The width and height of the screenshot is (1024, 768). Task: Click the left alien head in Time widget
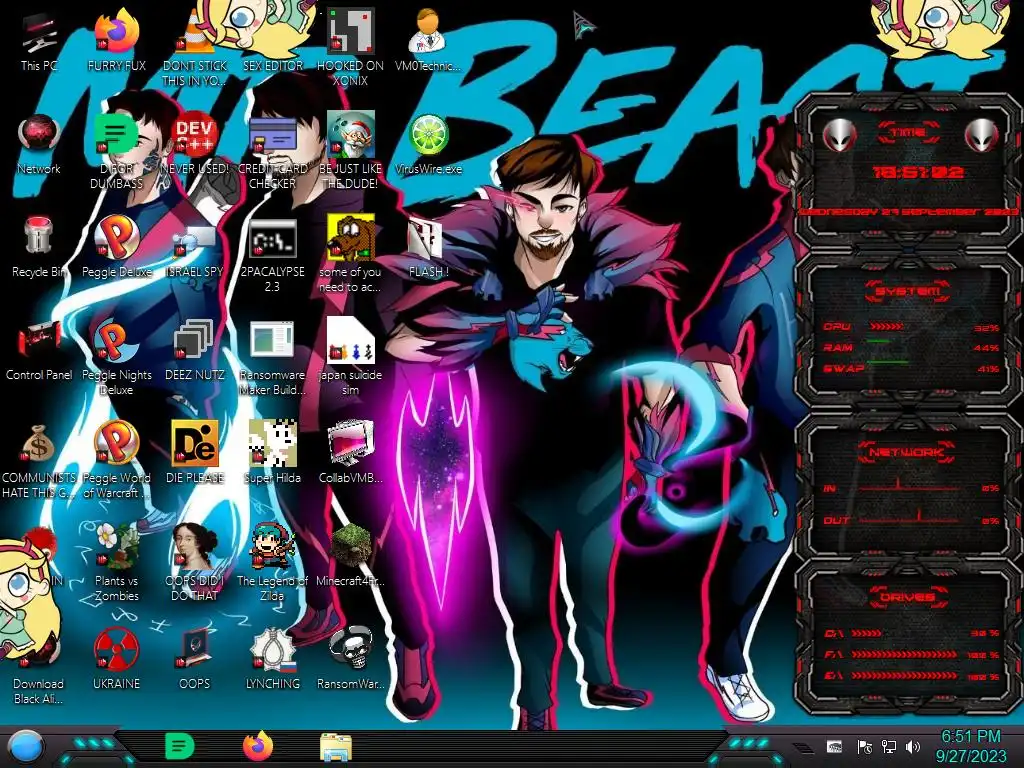pos(839,135)
